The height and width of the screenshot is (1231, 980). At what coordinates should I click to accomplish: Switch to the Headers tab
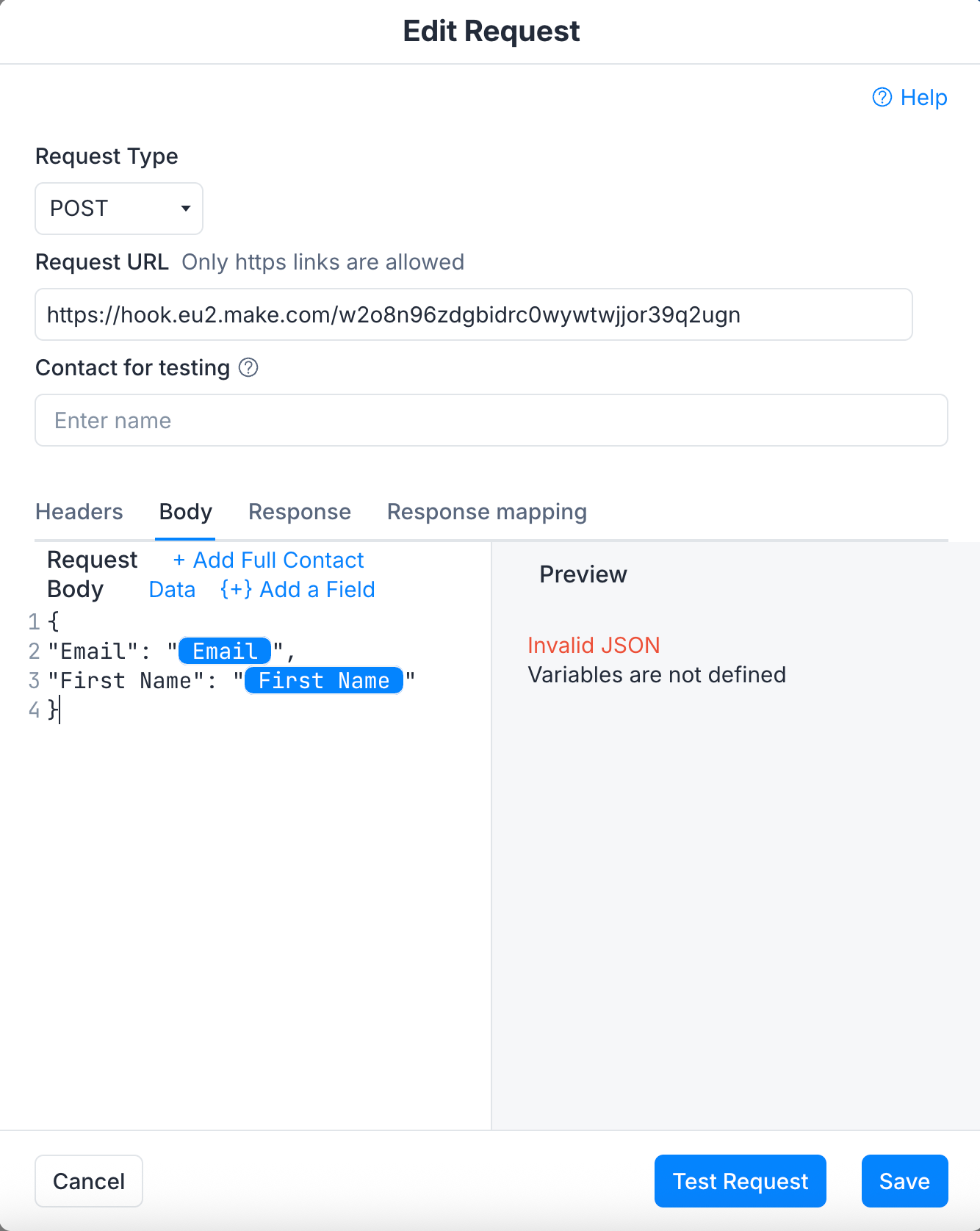pos(79,512)
